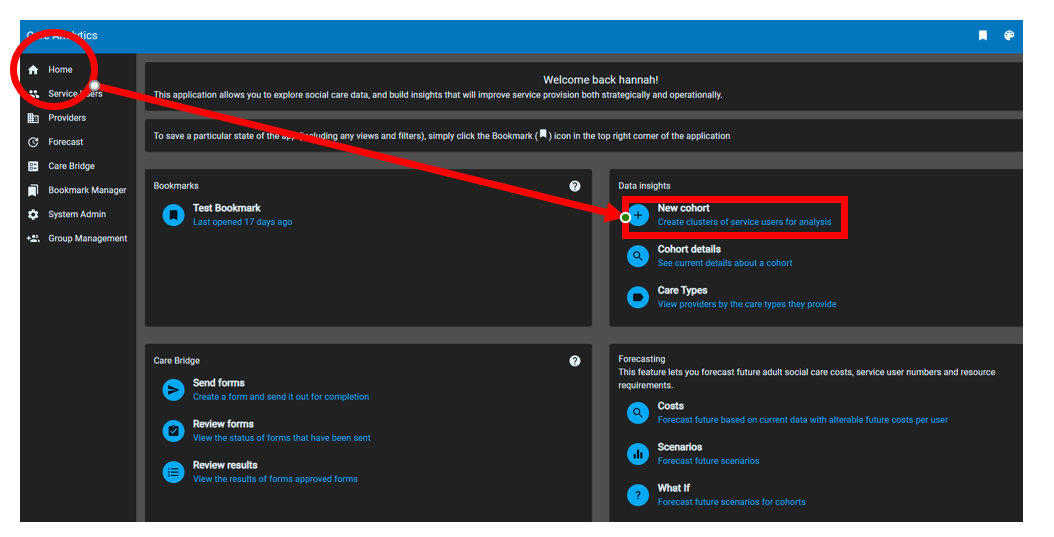Image resolution: width=1054 pixels, height=537 pixels.
Task: Go to Forecast in the sidebar
Action: pyautogui.click(x=66, y=142)
